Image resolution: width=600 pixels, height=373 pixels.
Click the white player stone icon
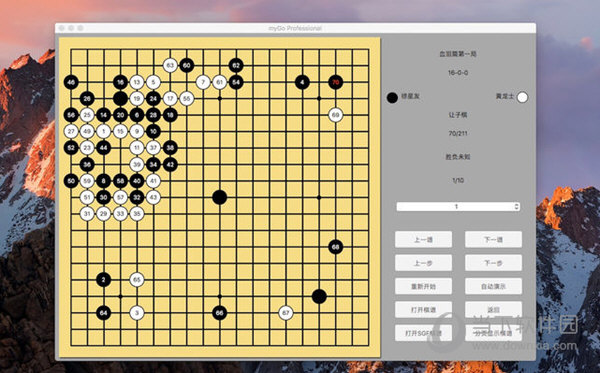(522, 97)
